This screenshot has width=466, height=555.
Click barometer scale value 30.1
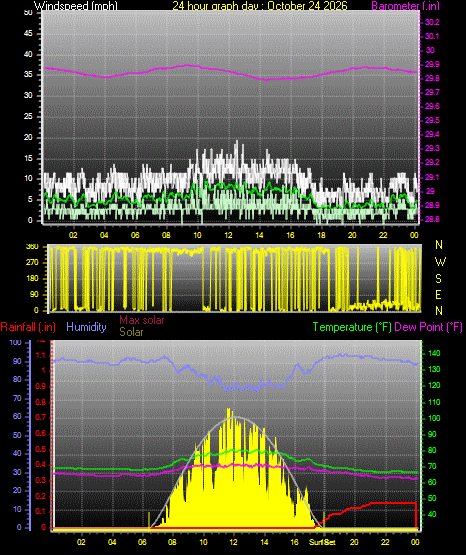tap(432, 36)
